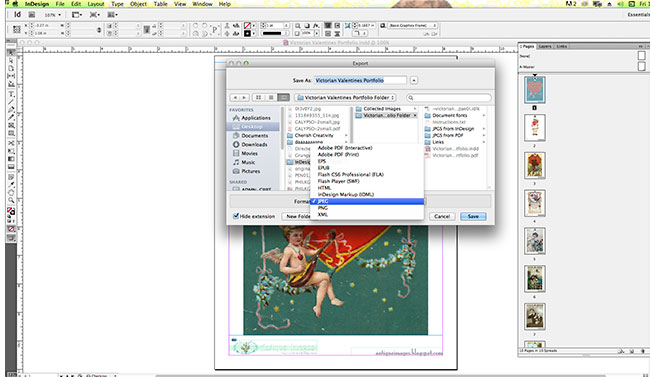Click Save in the Export dialog
The height and width of the screenshot is (377, 650).
pos(473,216)
